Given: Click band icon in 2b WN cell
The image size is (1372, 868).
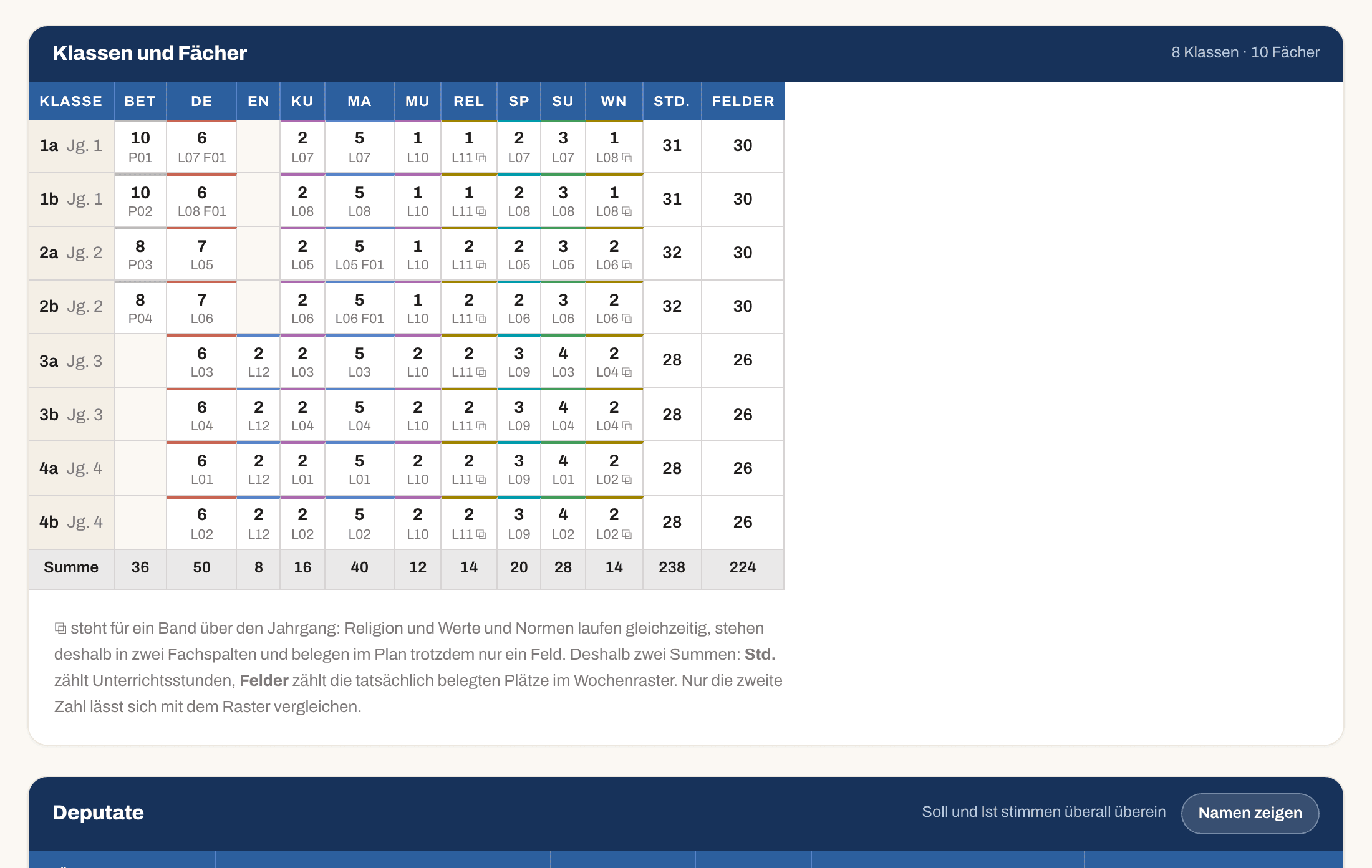Looking at the screenshot, I should [x=627, y=319].
